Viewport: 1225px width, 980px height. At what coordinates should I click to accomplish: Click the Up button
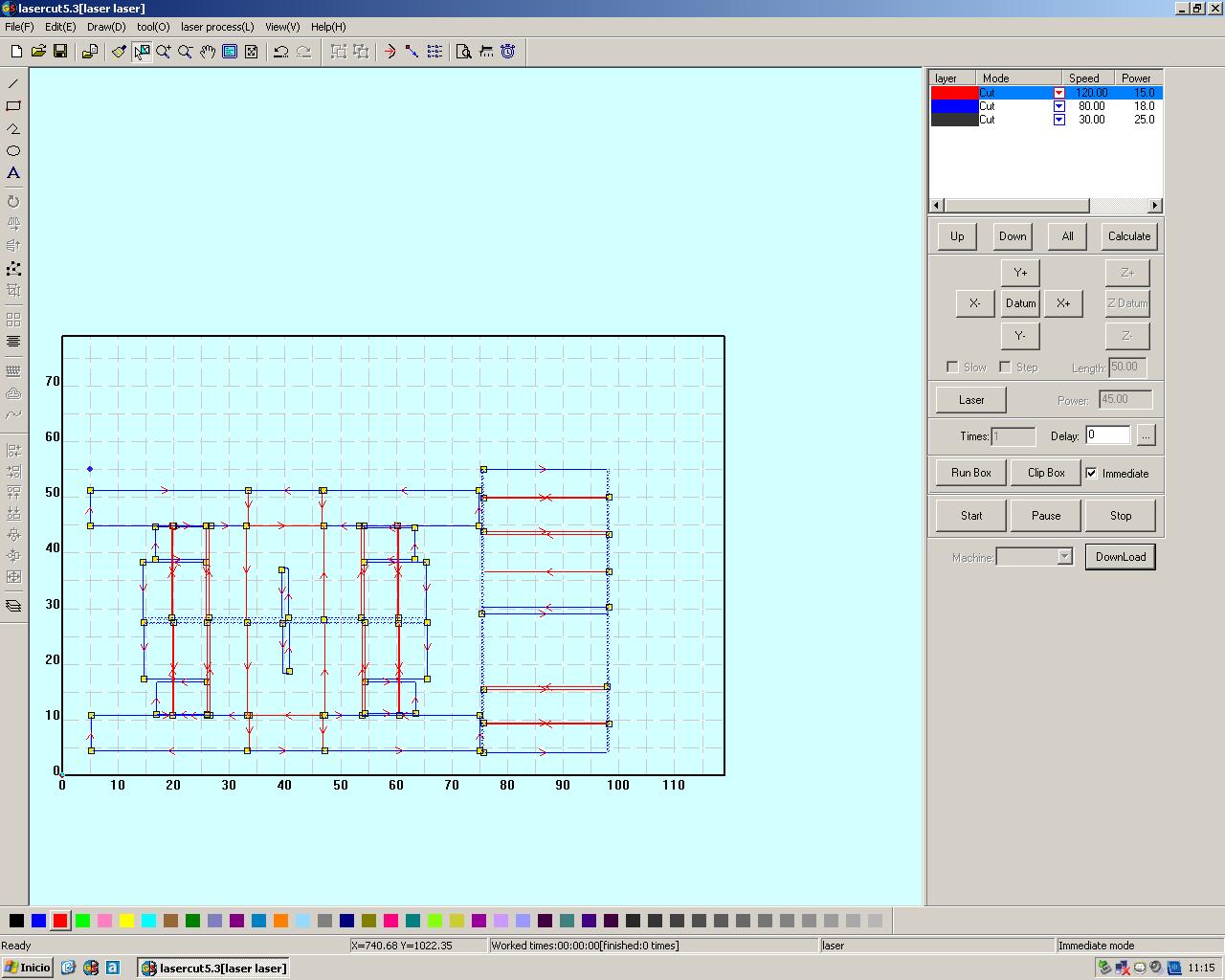click(957, 236)
